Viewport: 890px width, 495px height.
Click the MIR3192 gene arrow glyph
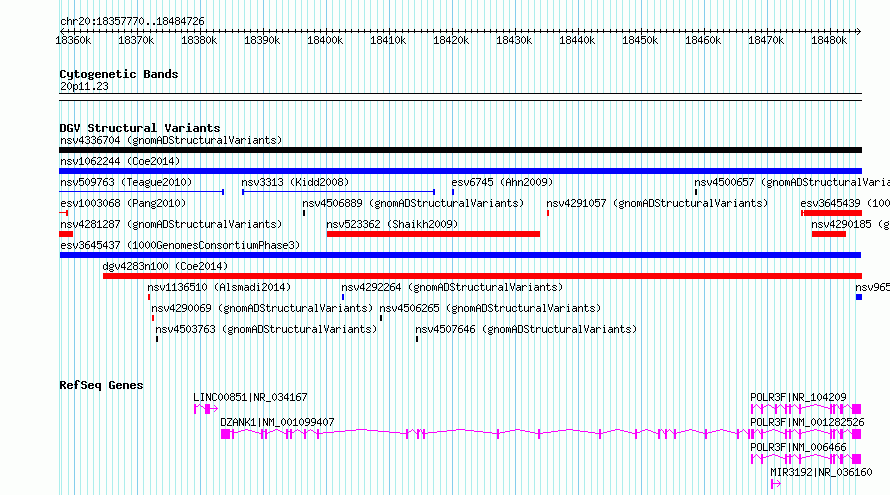tap(776, 484)
